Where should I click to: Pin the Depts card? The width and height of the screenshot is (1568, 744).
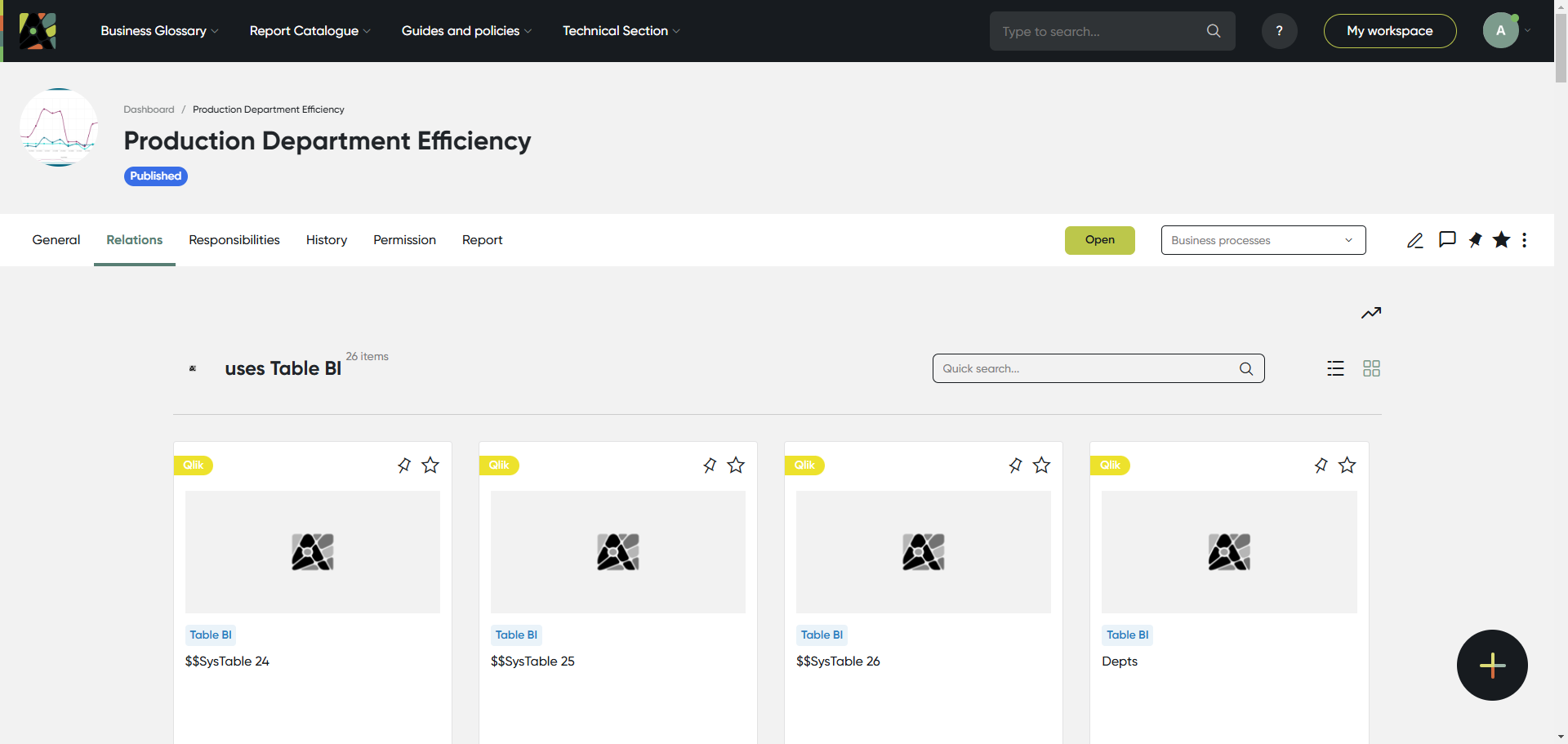[1321, 466]
